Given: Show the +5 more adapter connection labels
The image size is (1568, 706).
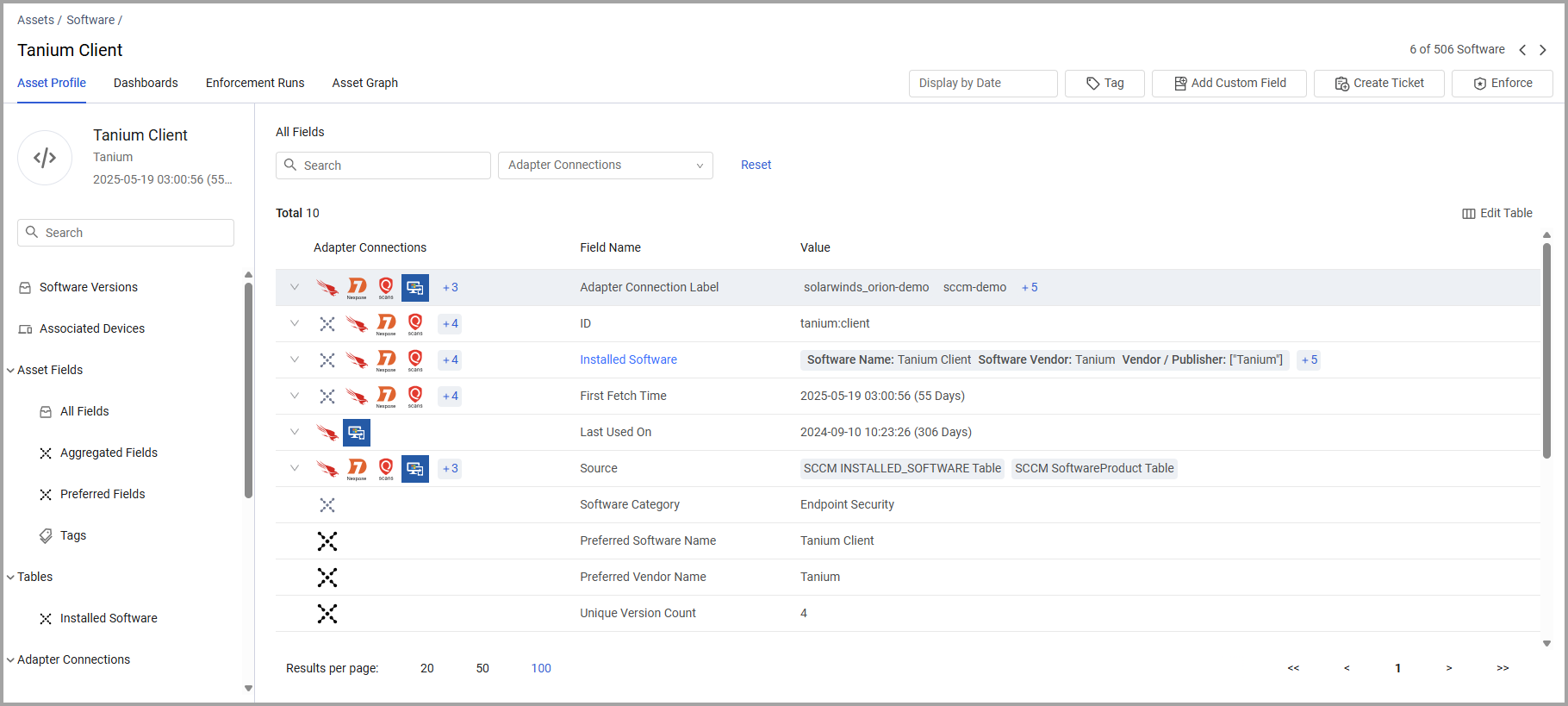Looking at the screenshot, I should click(1030, 287).
